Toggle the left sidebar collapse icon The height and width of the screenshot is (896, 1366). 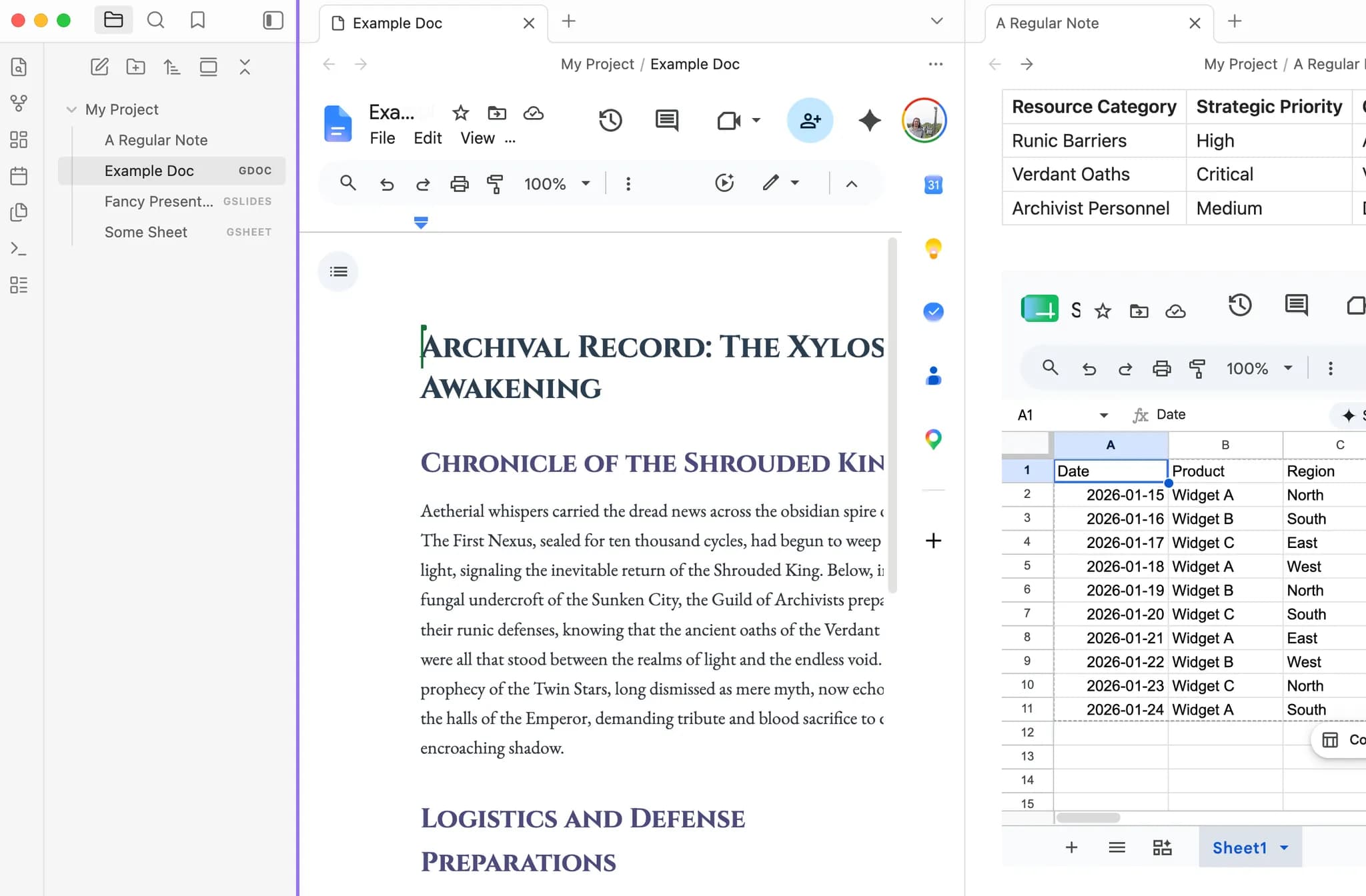point(273,21)
